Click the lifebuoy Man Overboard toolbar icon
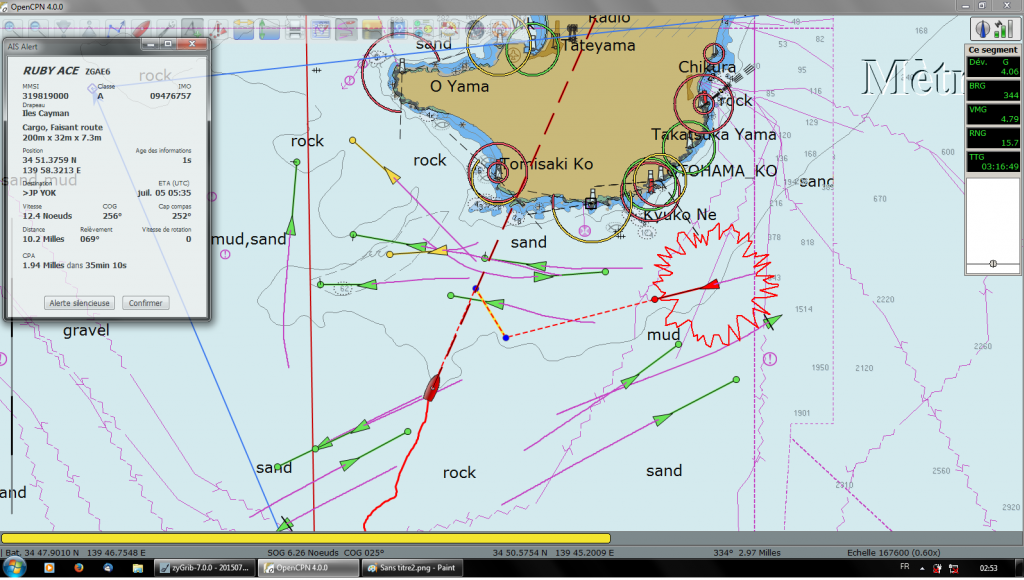1024x580 pixels. pos(500,29)
